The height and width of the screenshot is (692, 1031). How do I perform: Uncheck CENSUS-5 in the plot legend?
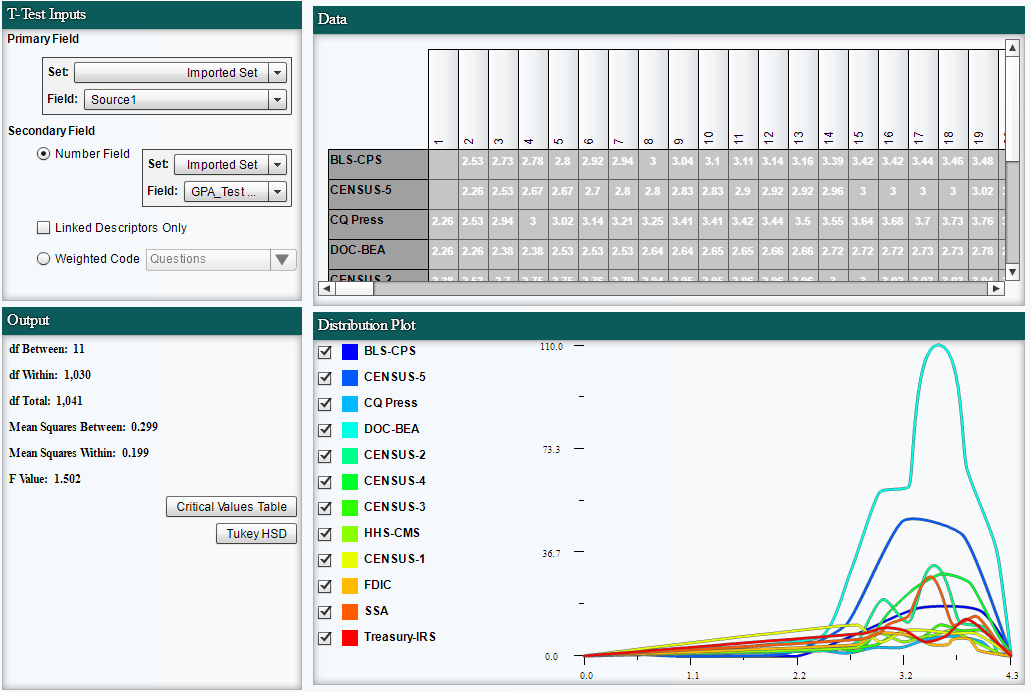(x=325, y=378)
